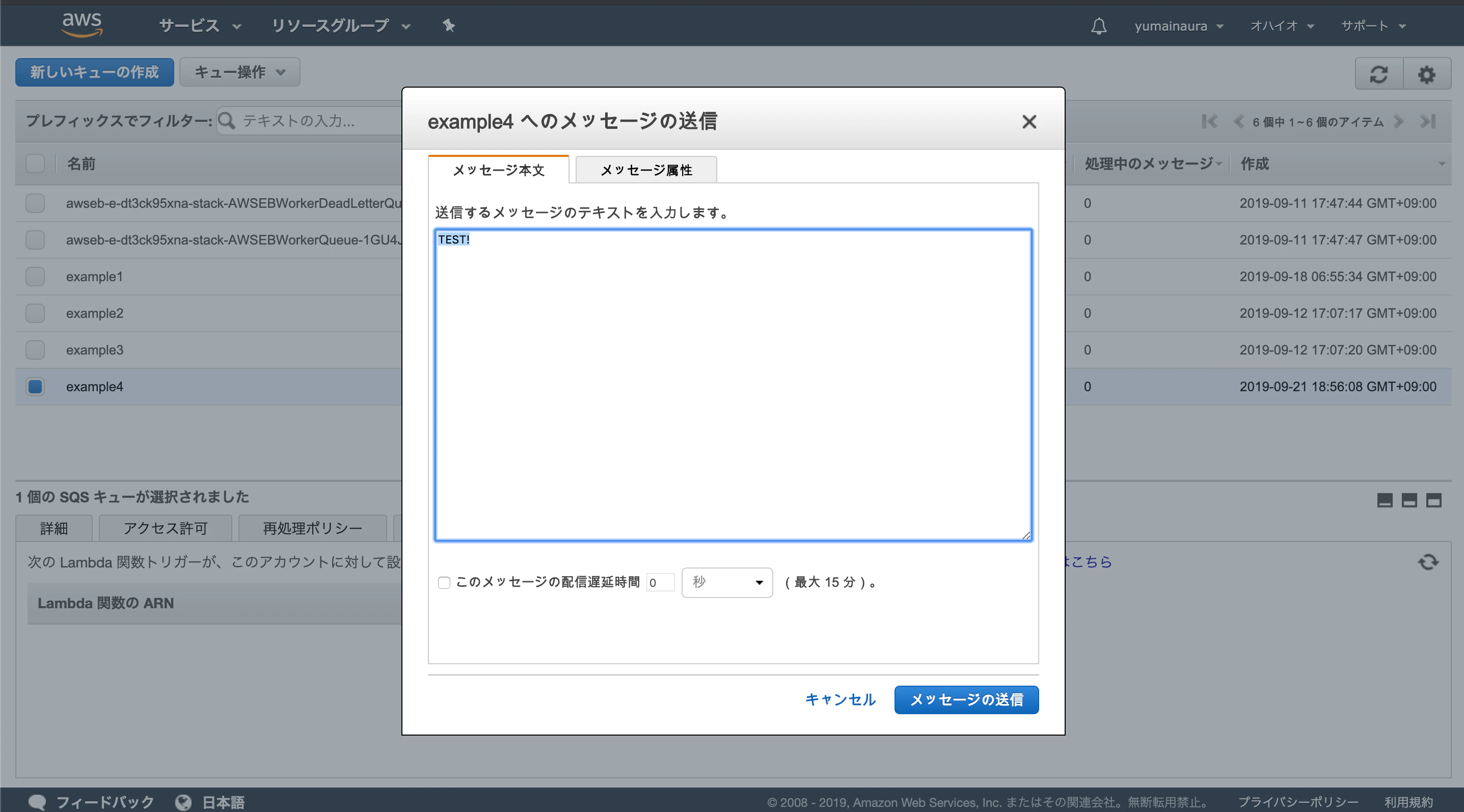Open the pin shortcuts icon in navbar
Image resolution: width=1464 pixels, height=812 pixels.
[449, 25]
